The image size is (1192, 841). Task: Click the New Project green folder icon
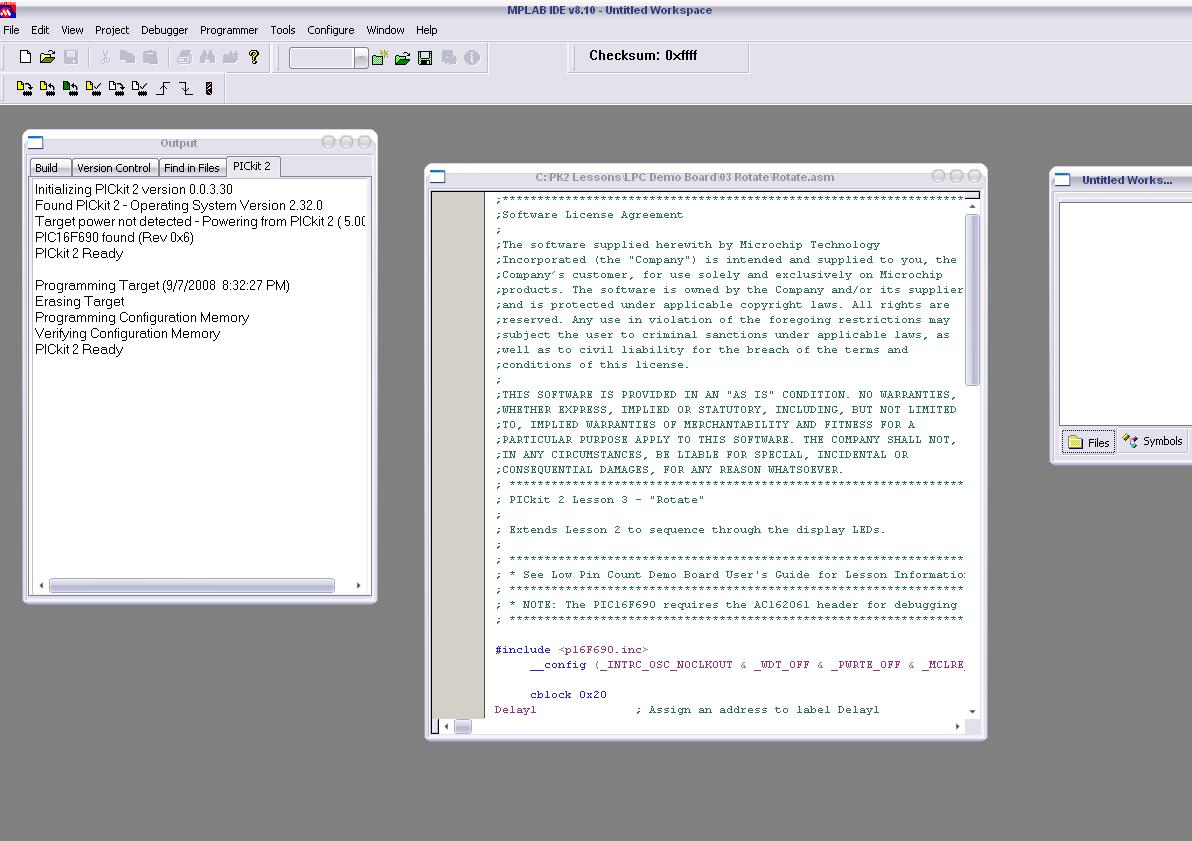point(380,57)
